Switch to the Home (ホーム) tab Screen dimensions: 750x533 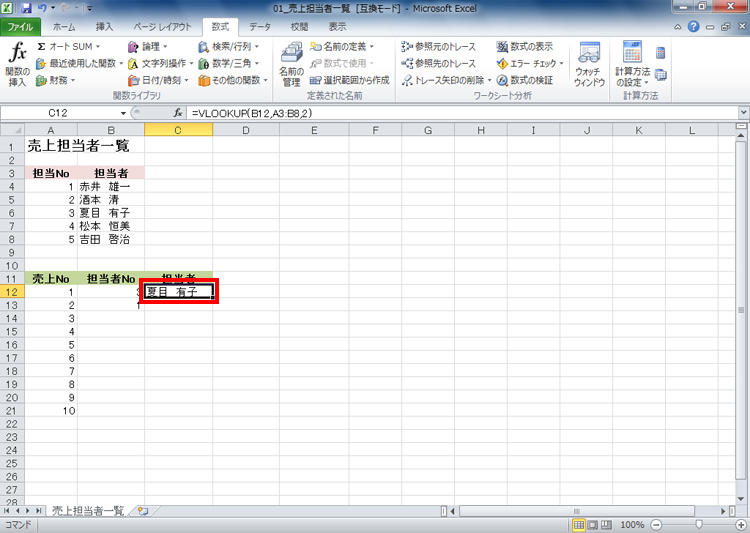click(64, 27)
